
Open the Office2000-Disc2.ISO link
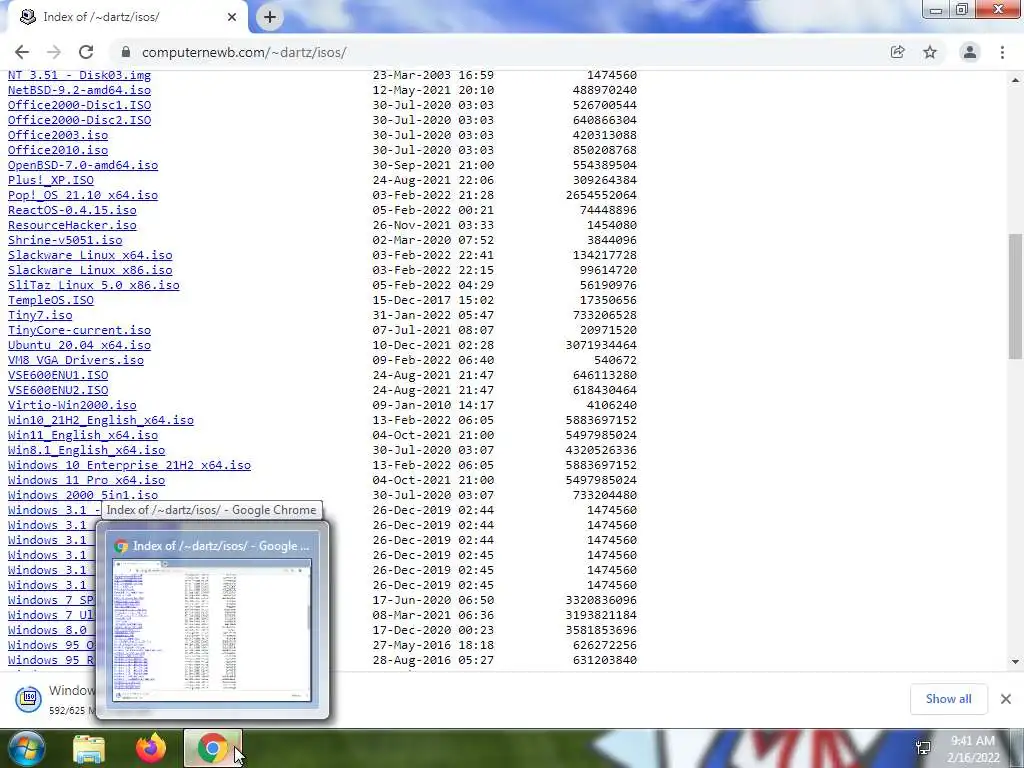(x=79, y=120)
